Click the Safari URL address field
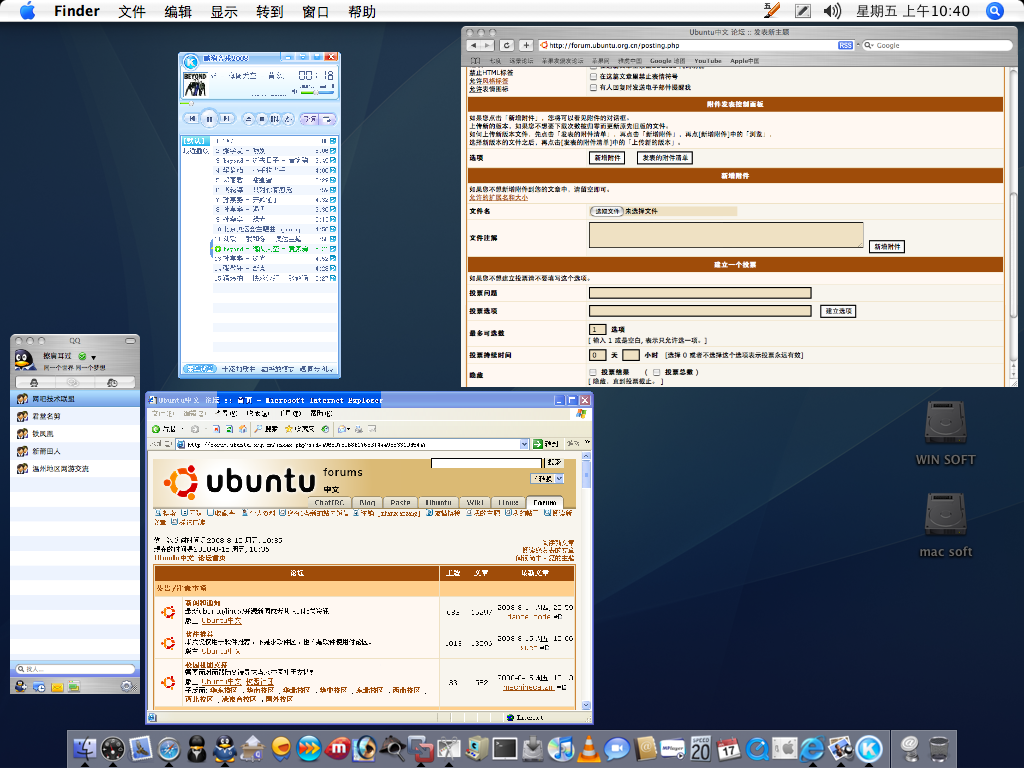This screenshot has height=768, width=1024. 692,45
